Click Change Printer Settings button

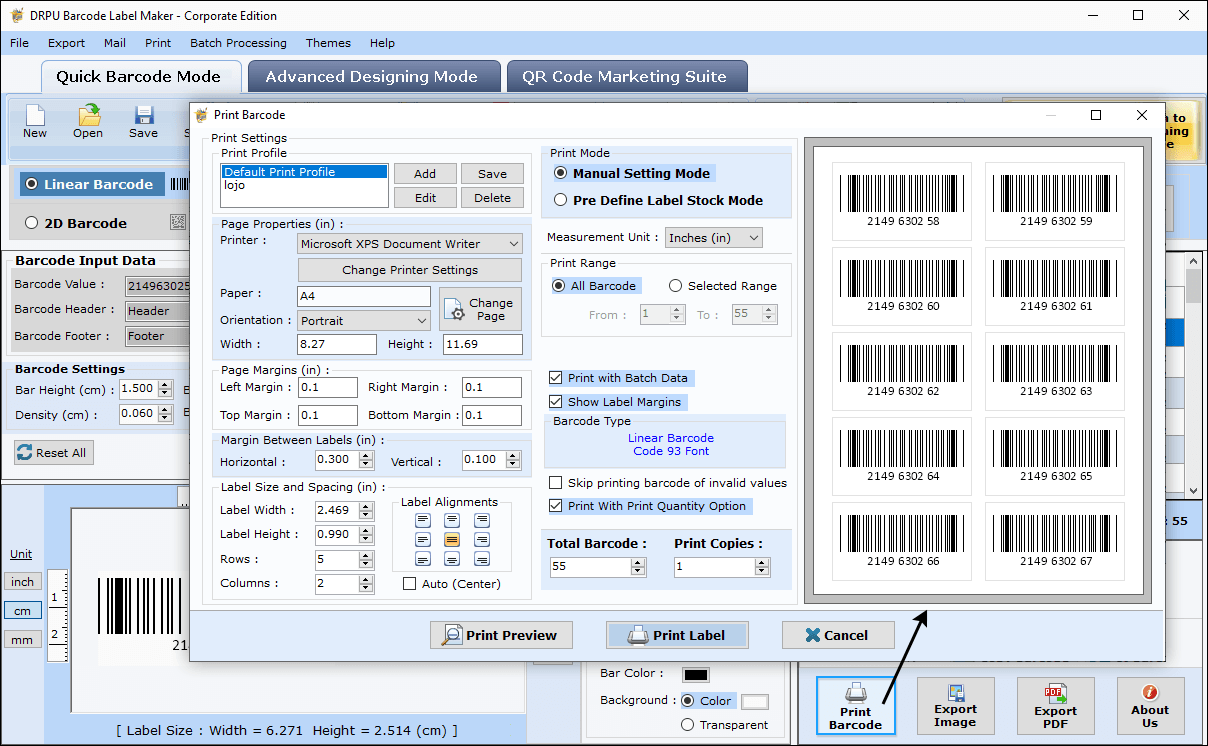(410, 270)
